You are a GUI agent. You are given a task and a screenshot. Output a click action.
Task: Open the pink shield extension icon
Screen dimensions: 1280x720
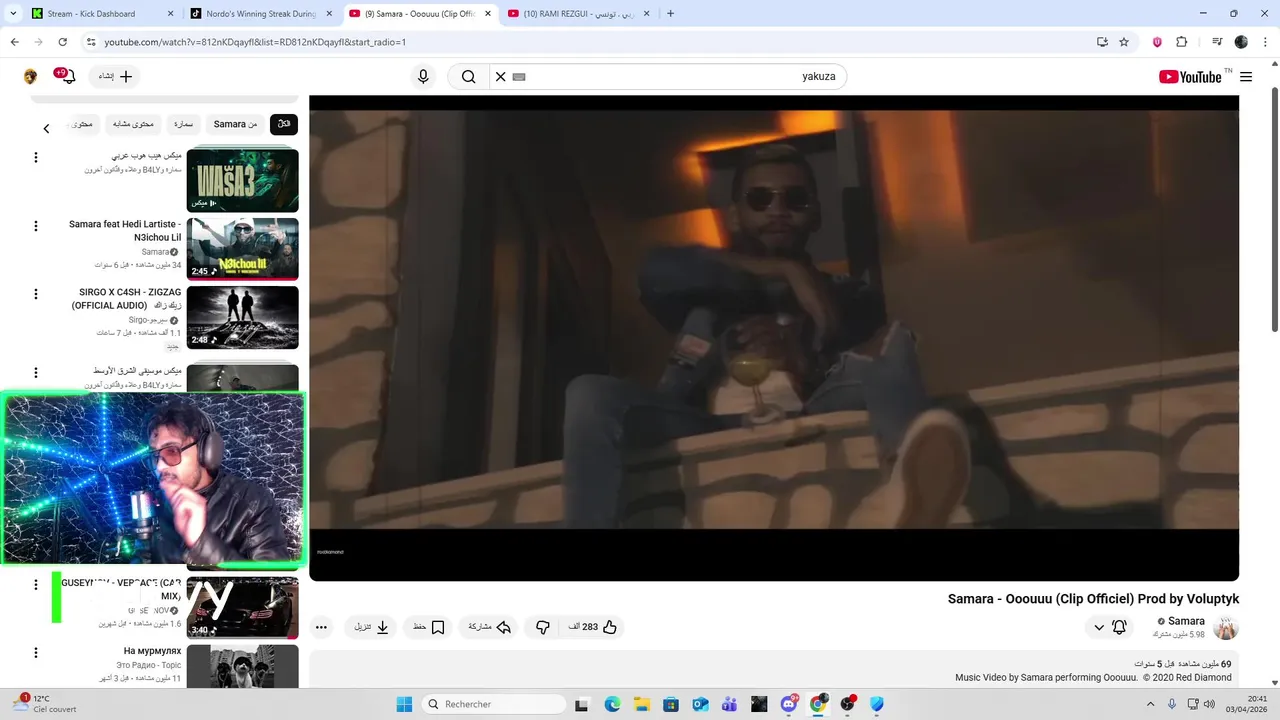tap(1157, 42)
